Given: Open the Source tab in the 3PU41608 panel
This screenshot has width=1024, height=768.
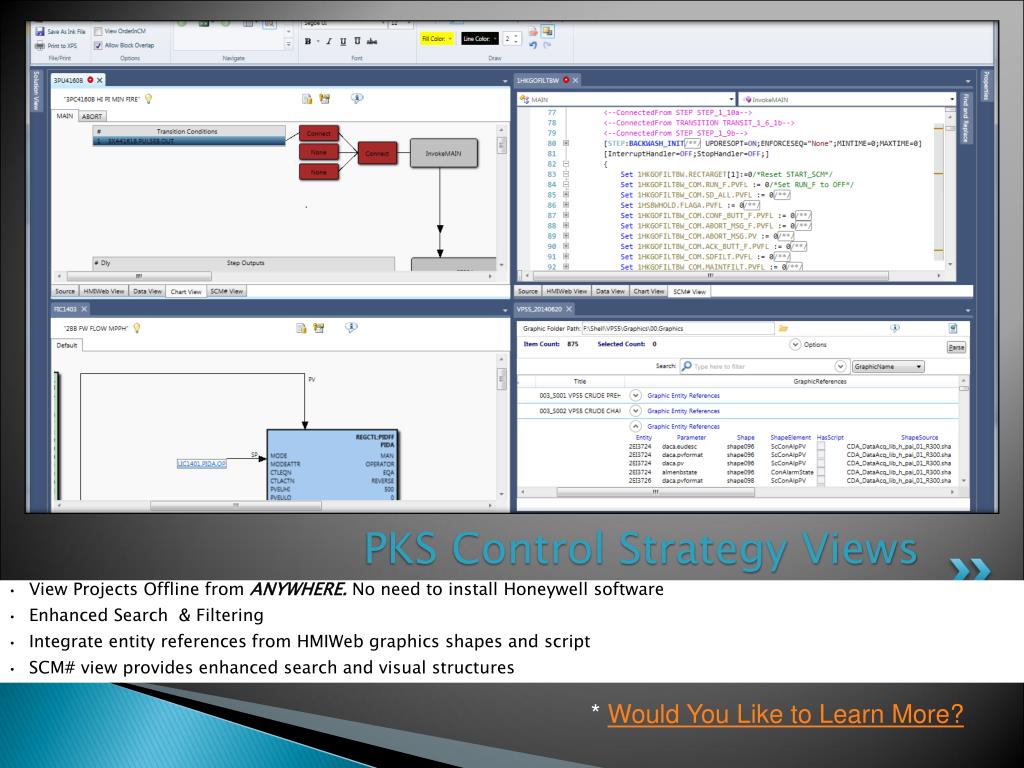Looking at the screenshot, I should coord(65,291).
